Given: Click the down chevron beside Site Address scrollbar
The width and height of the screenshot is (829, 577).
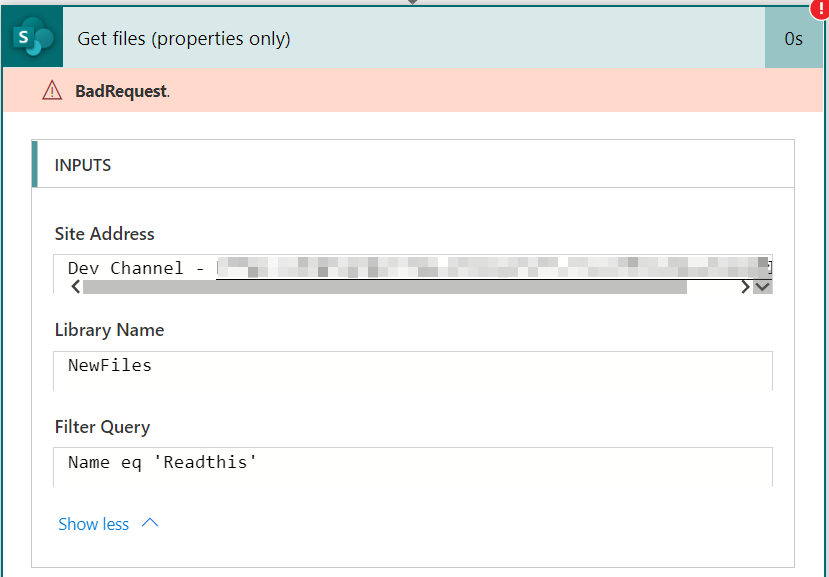Looking at the screenshot, I should click(x=763, y=287).
